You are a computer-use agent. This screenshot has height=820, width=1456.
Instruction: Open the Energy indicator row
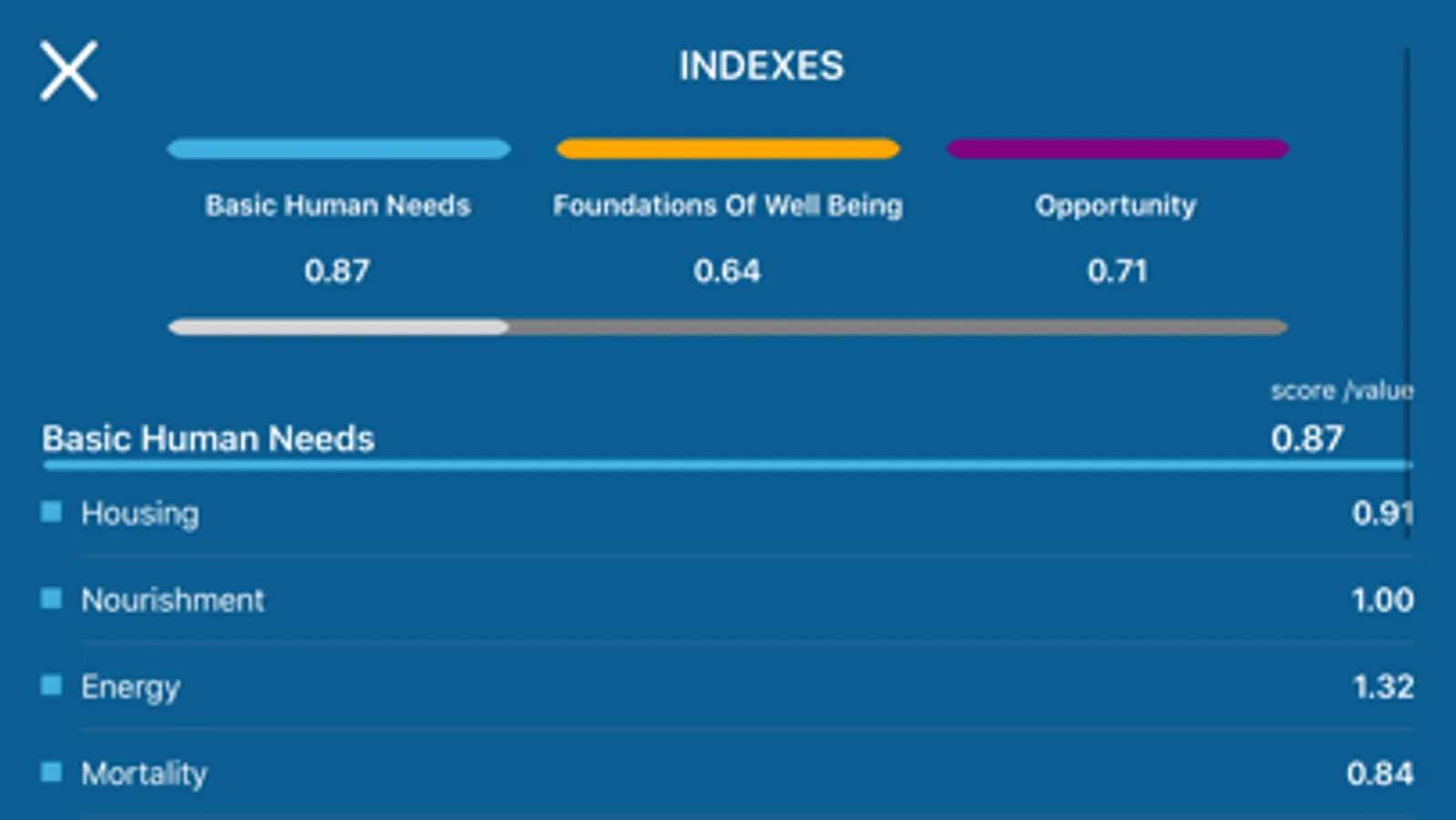(728, 686)
